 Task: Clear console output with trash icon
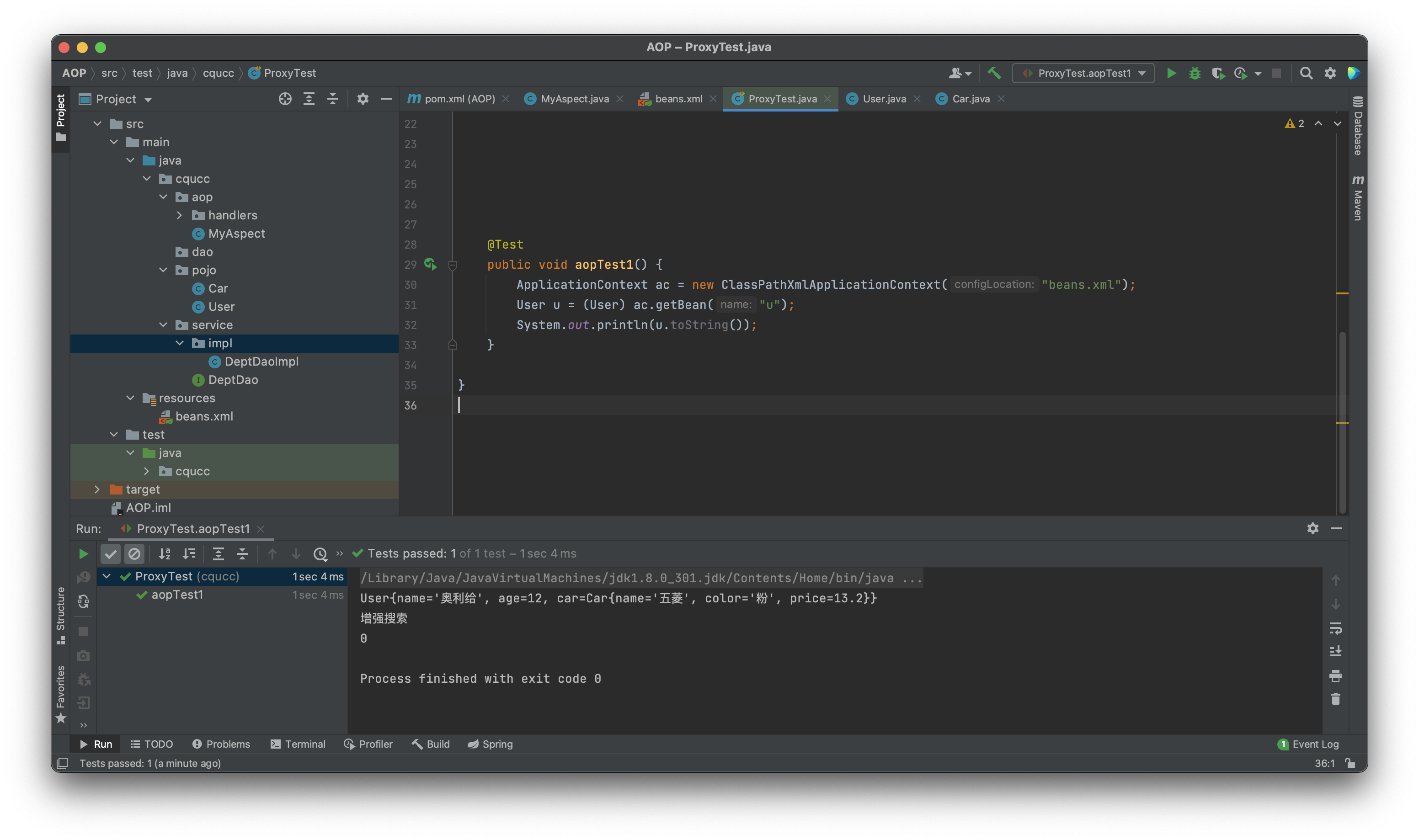[x=1335, y=699]
